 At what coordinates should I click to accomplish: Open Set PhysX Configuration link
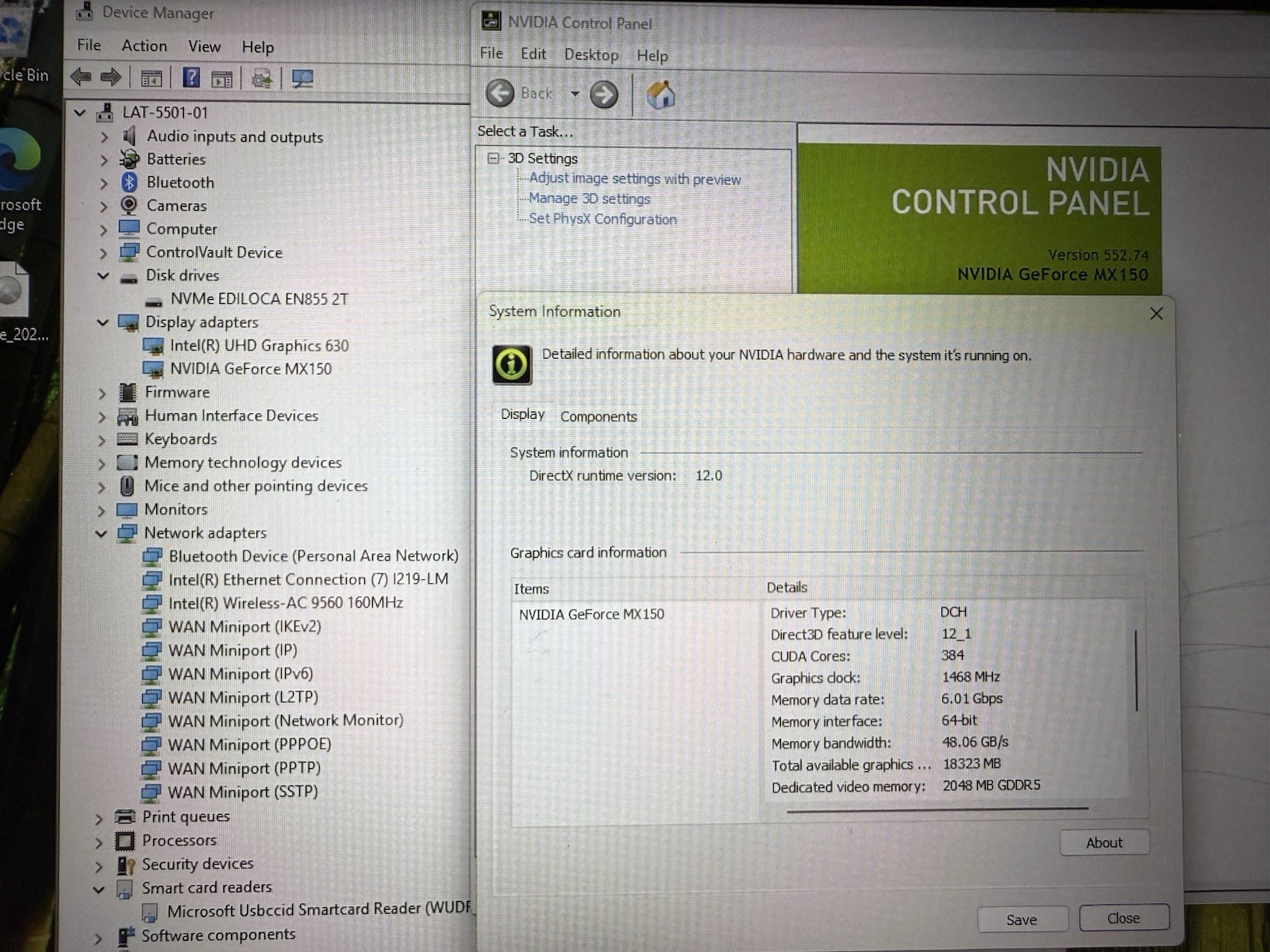point(603,219)
